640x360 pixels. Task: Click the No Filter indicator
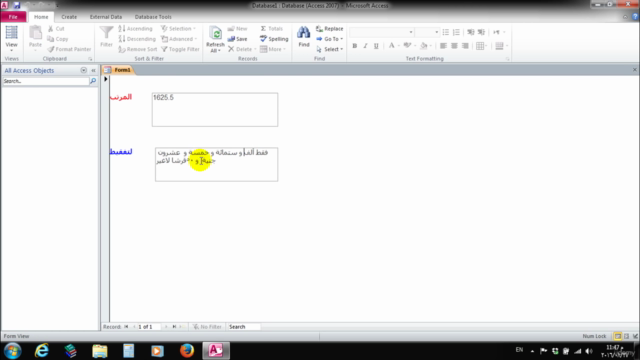tap(207, 327)
